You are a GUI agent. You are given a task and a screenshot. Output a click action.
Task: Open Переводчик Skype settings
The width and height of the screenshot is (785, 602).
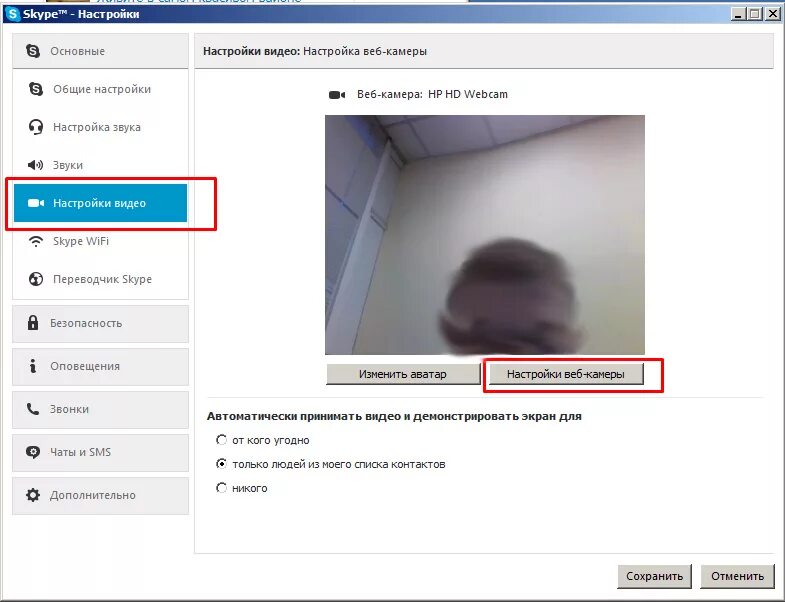[x=101, y=279]
